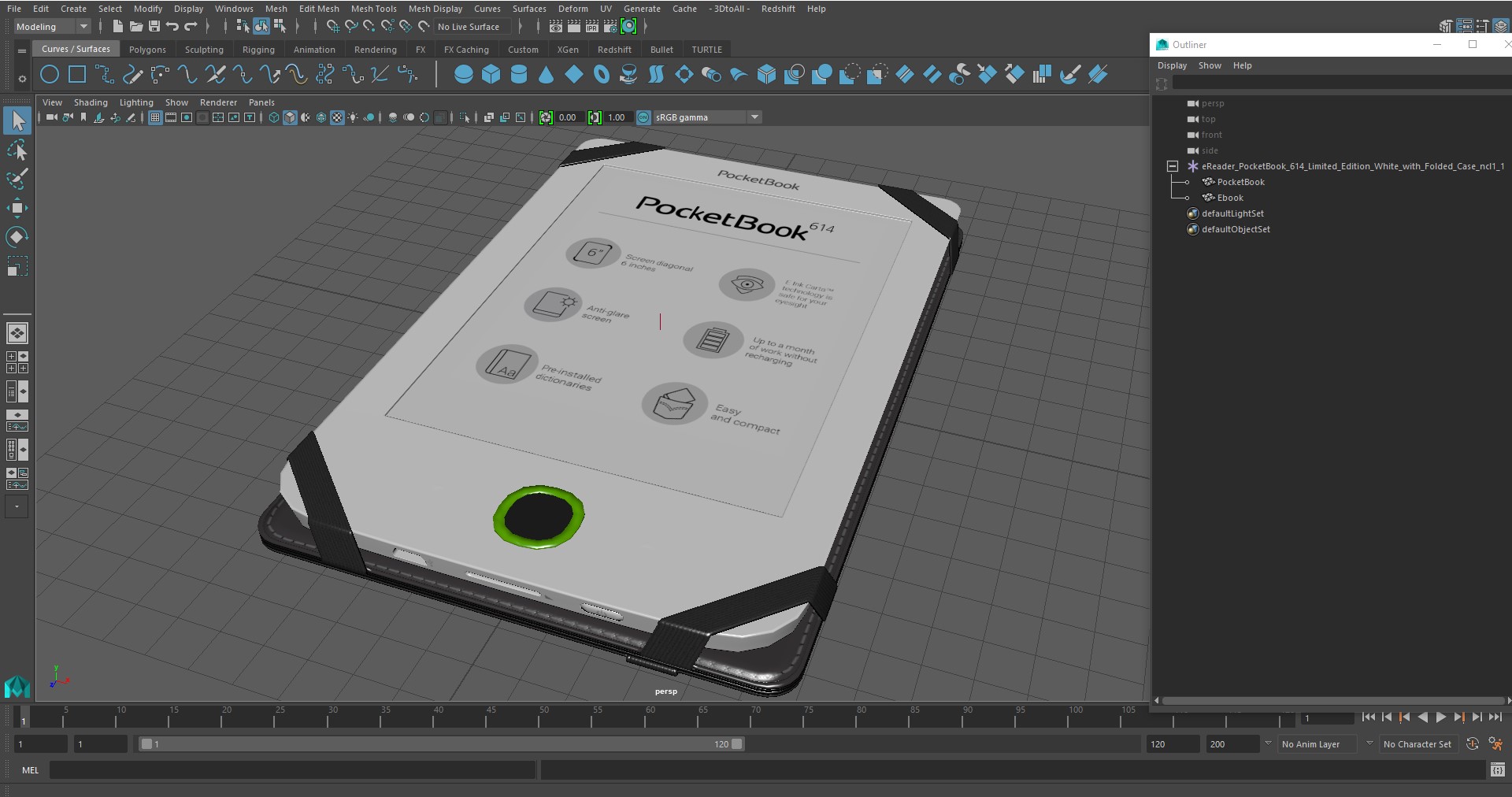Click the Play forwards button

click(1440, 717)
